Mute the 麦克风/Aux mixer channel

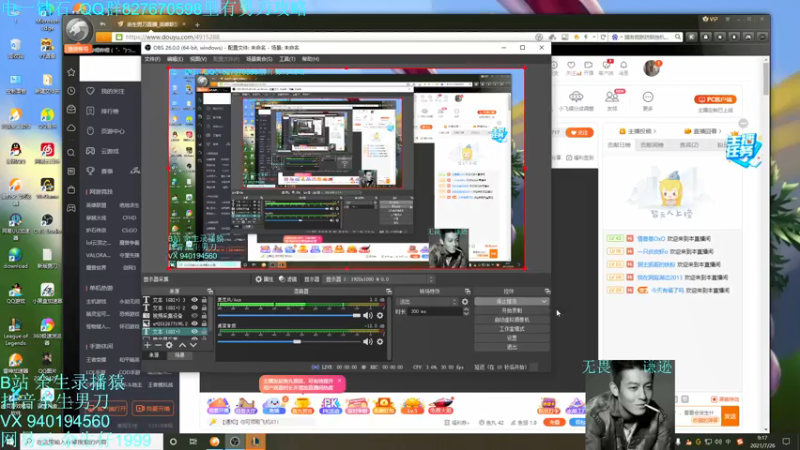[x=368, y=315]
